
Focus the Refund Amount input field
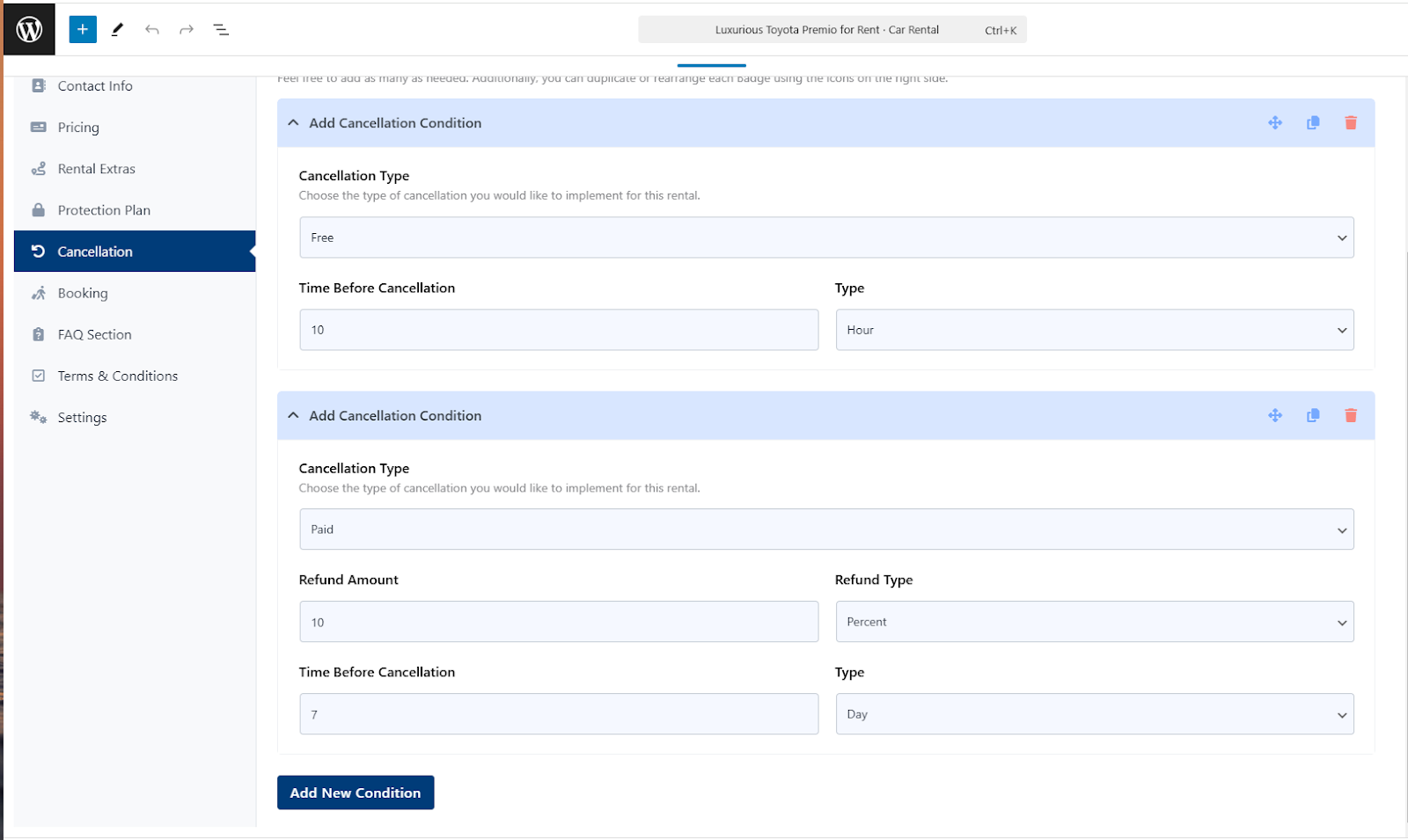(x=559, y=622)
